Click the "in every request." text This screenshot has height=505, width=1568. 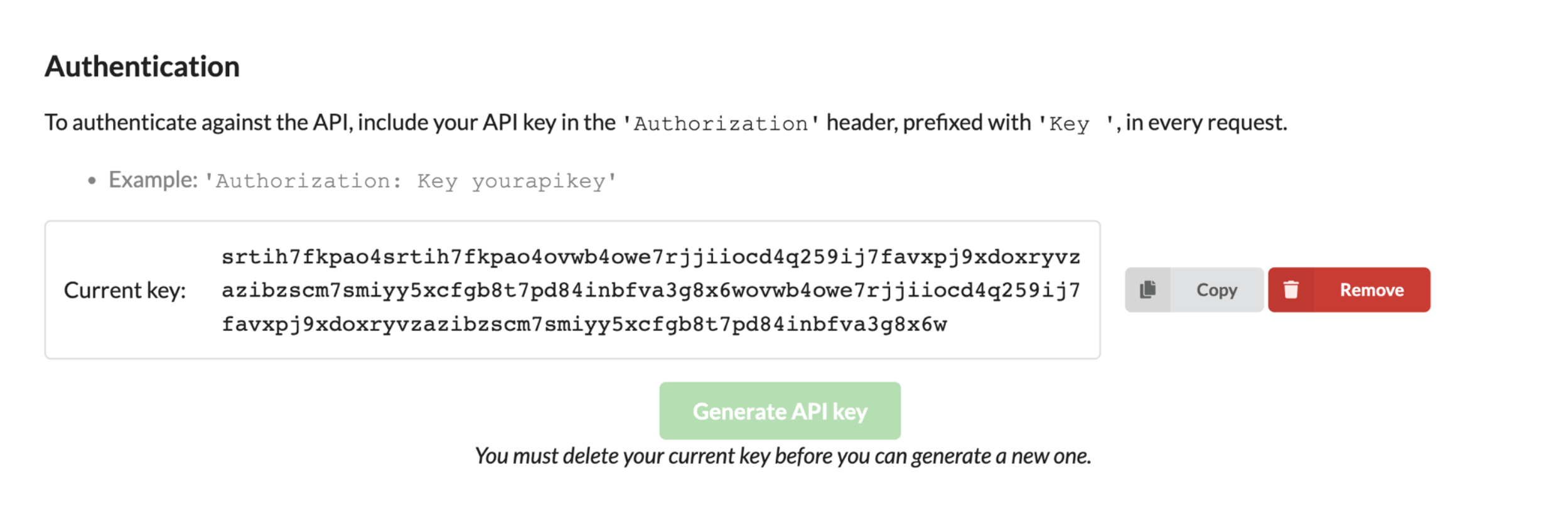[1206, 122]
